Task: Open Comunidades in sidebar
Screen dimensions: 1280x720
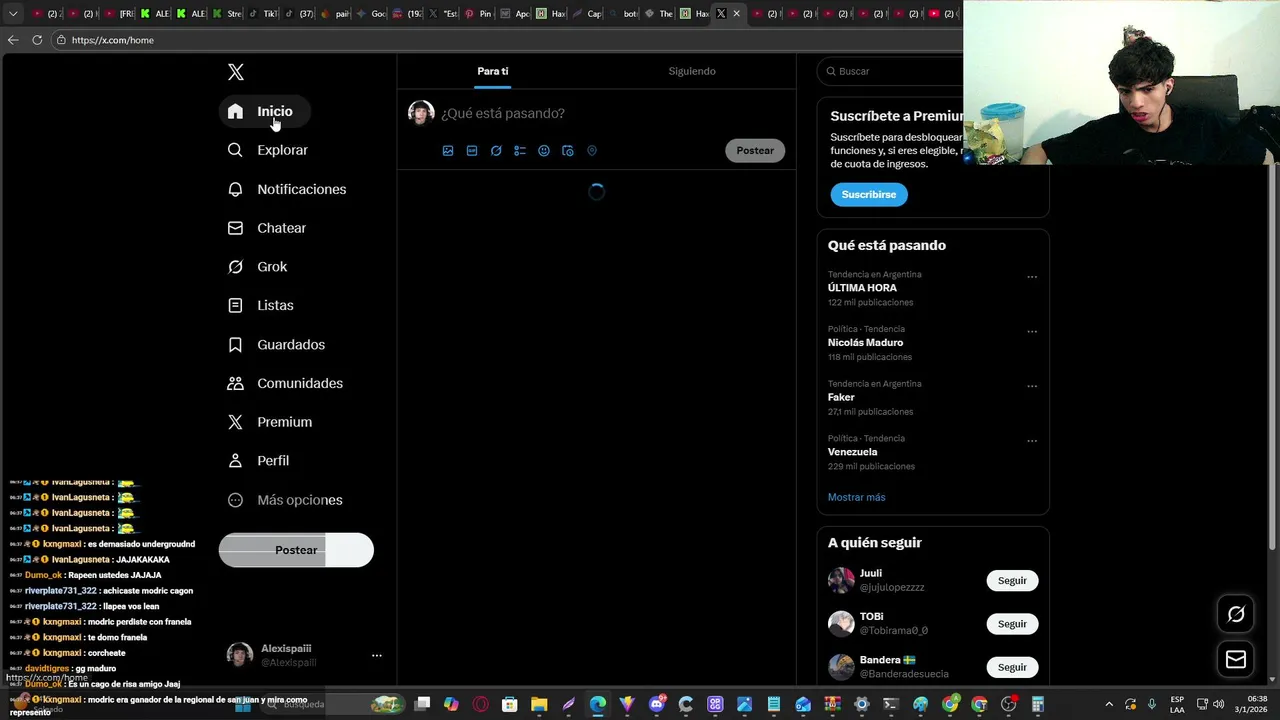Action: pyautogui.click(x=285, y=383)
